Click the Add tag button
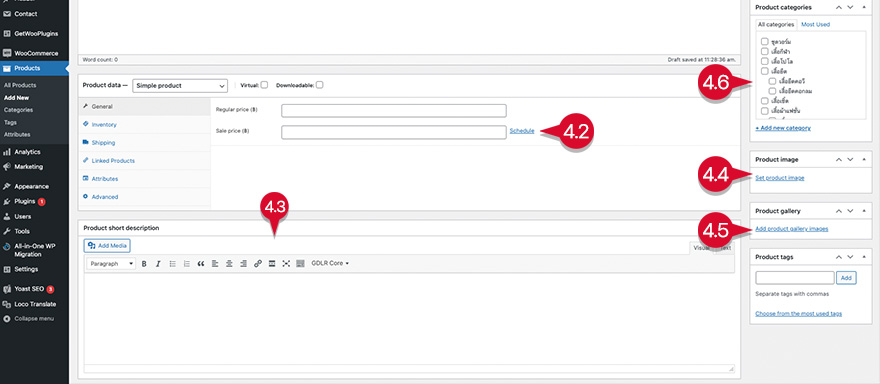 pyautogui.click(x=846, y=277)
